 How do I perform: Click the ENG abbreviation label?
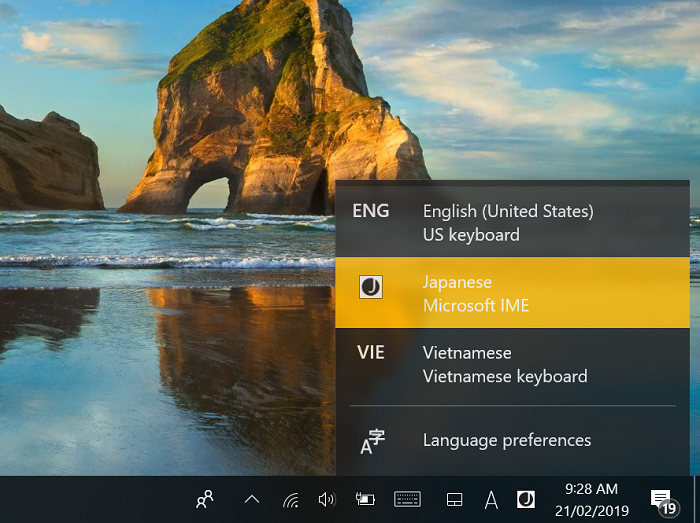tap(371, 211)
